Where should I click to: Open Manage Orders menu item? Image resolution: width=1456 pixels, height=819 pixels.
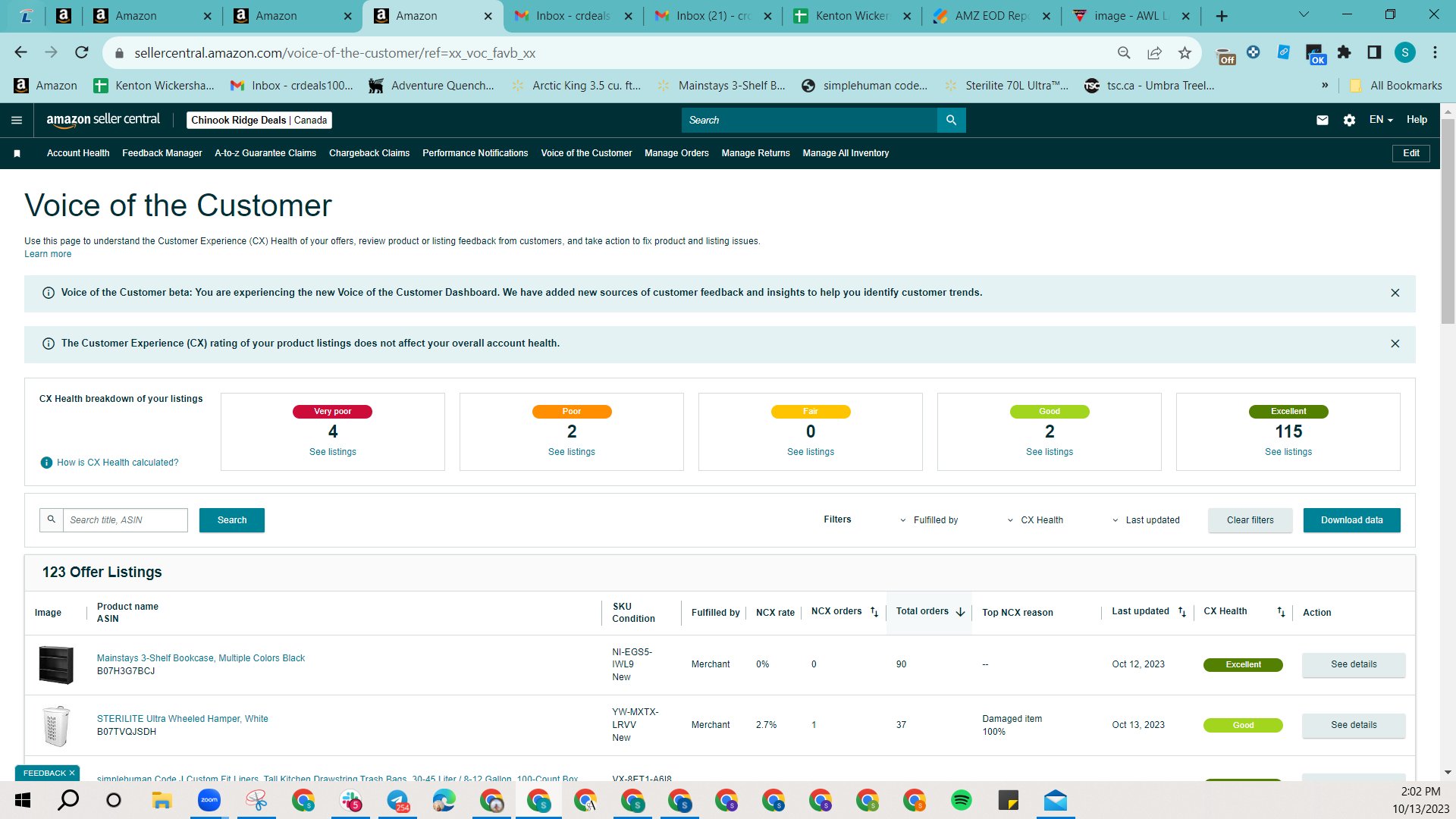(676, 153)
